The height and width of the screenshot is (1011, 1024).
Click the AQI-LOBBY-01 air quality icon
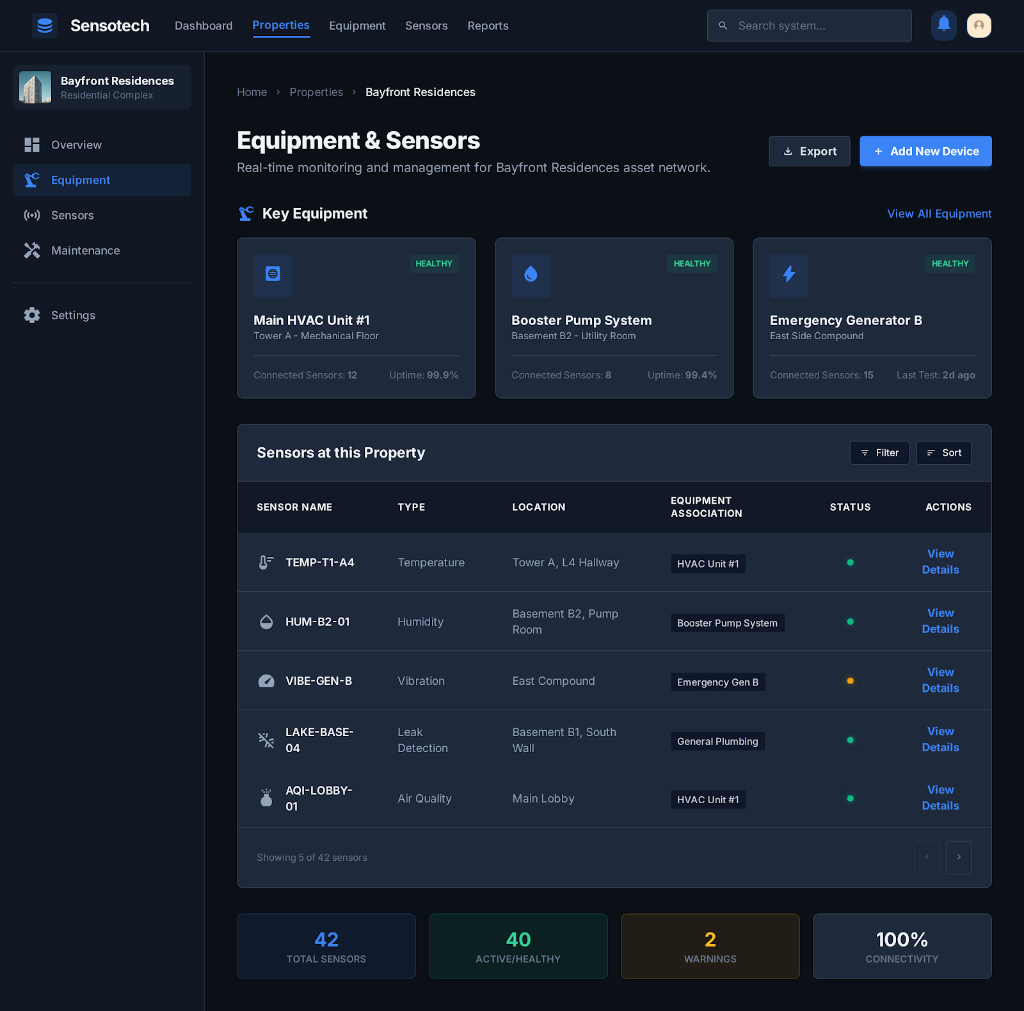[x=266, y=798]
